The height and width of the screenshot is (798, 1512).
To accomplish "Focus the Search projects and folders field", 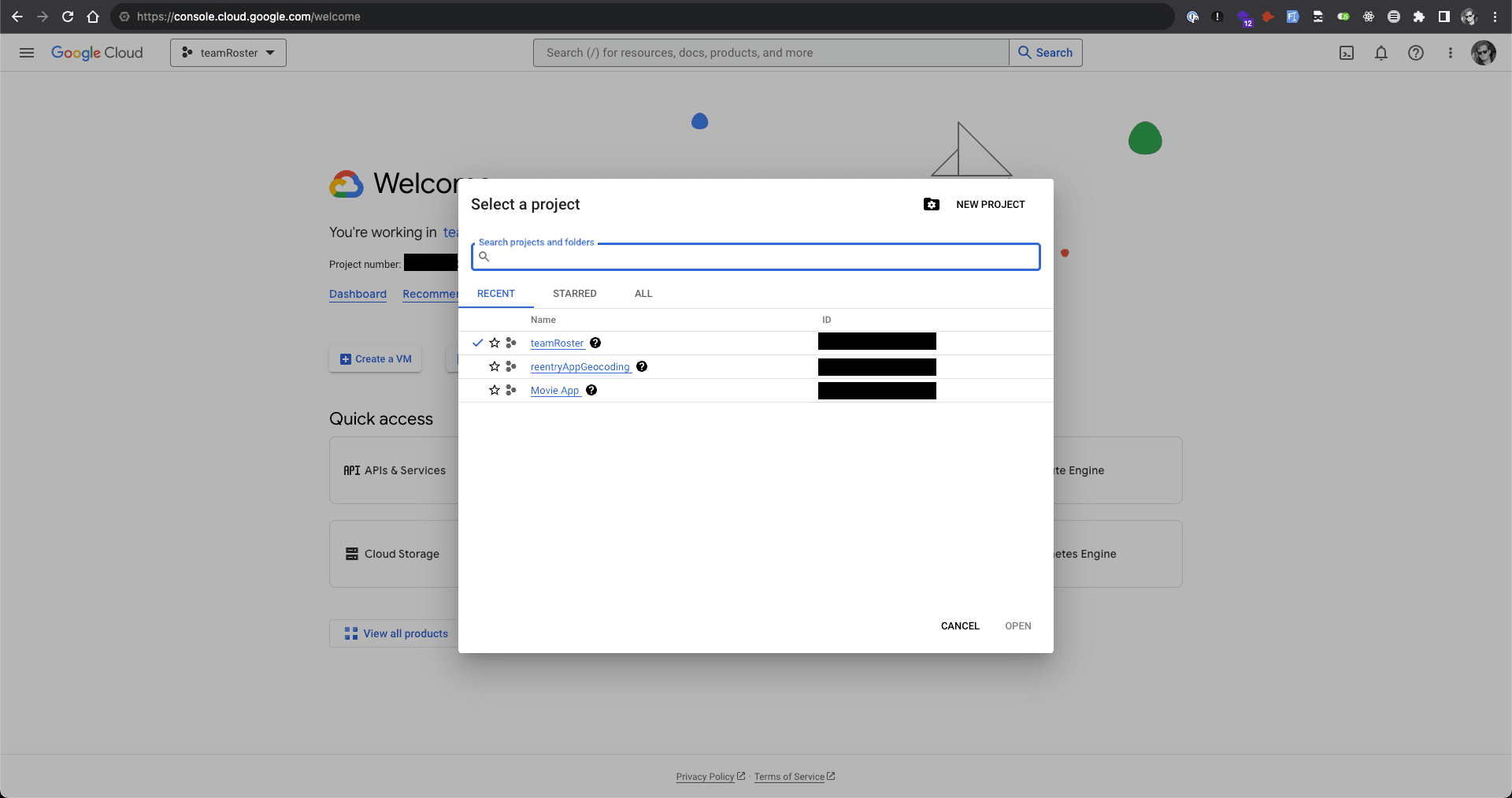I will point(756,257).
